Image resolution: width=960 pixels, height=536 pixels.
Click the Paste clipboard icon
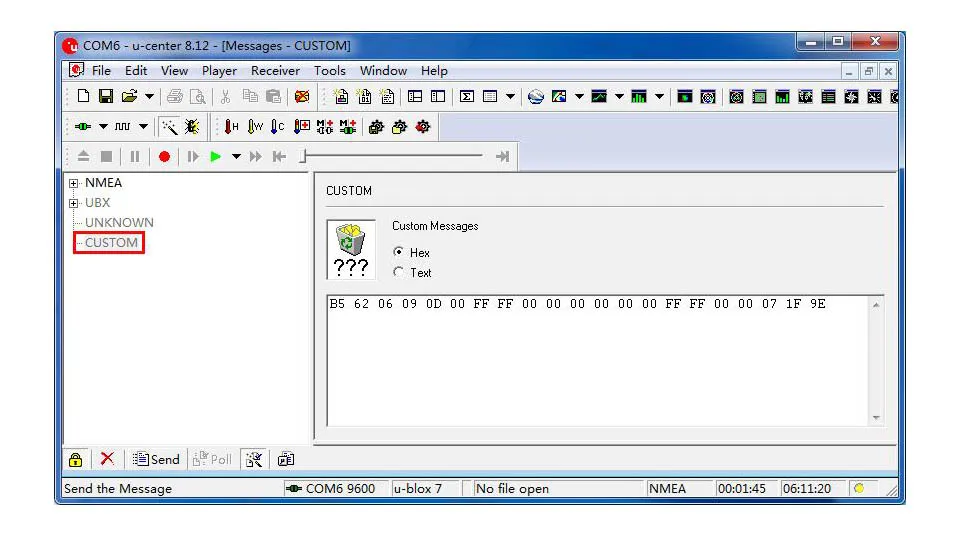pos(273,96)
